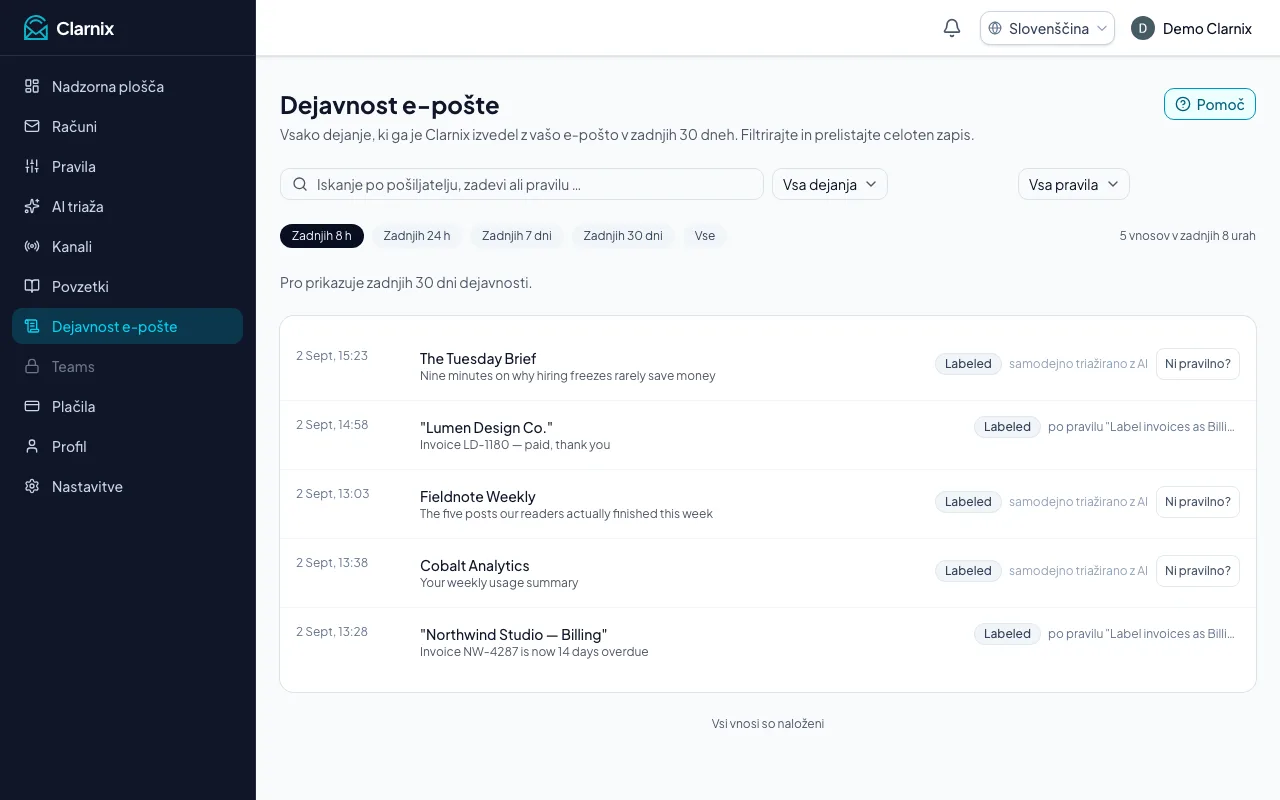The image size is (1280, 800).
Task: Open Plačila page in sidebar
Action: [127, 406]
